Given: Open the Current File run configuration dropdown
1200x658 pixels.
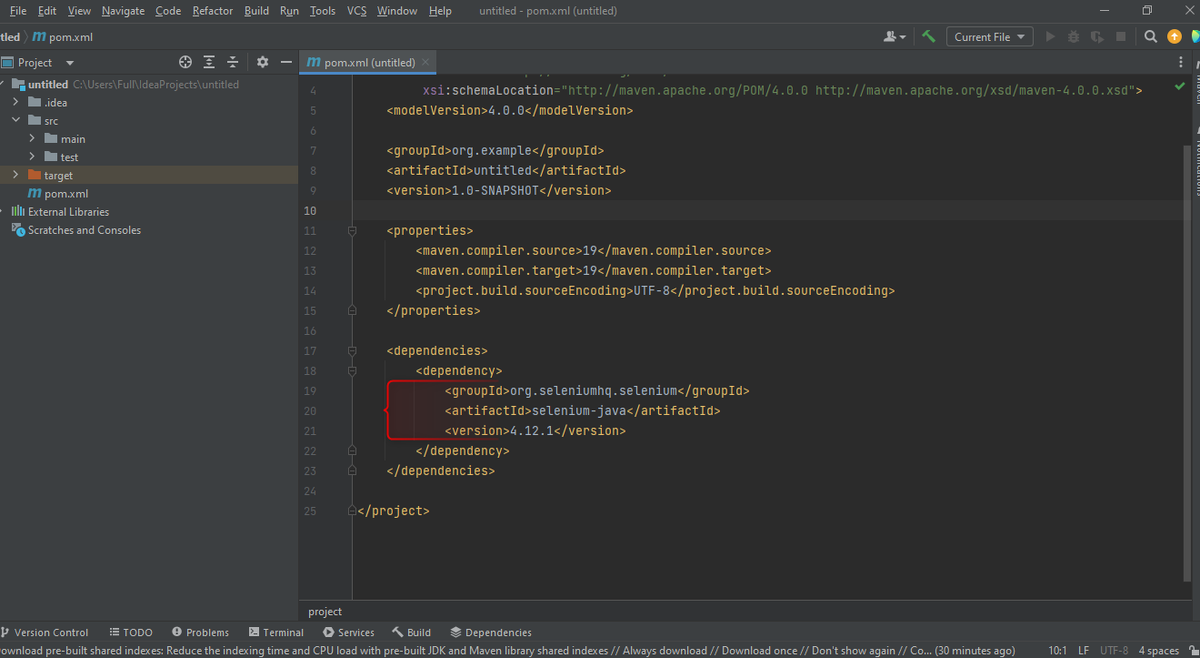Looking at the screenshot, I should [990, 37].
